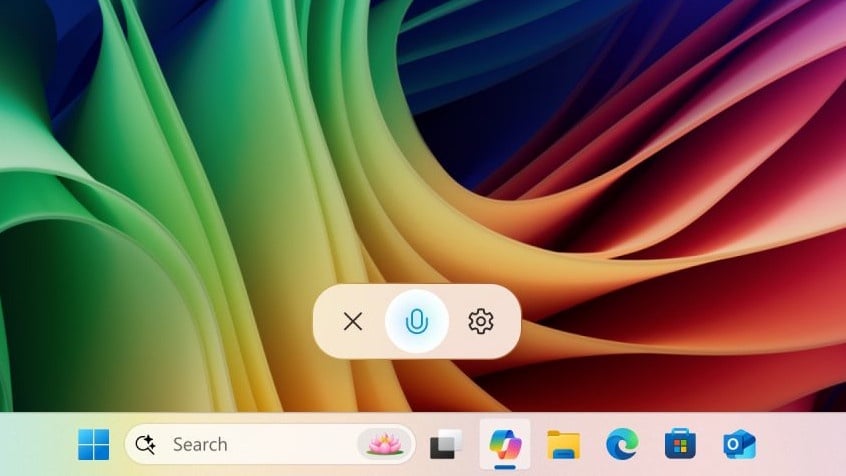Launch Microsoft Edge browser

tap(622, 444)
